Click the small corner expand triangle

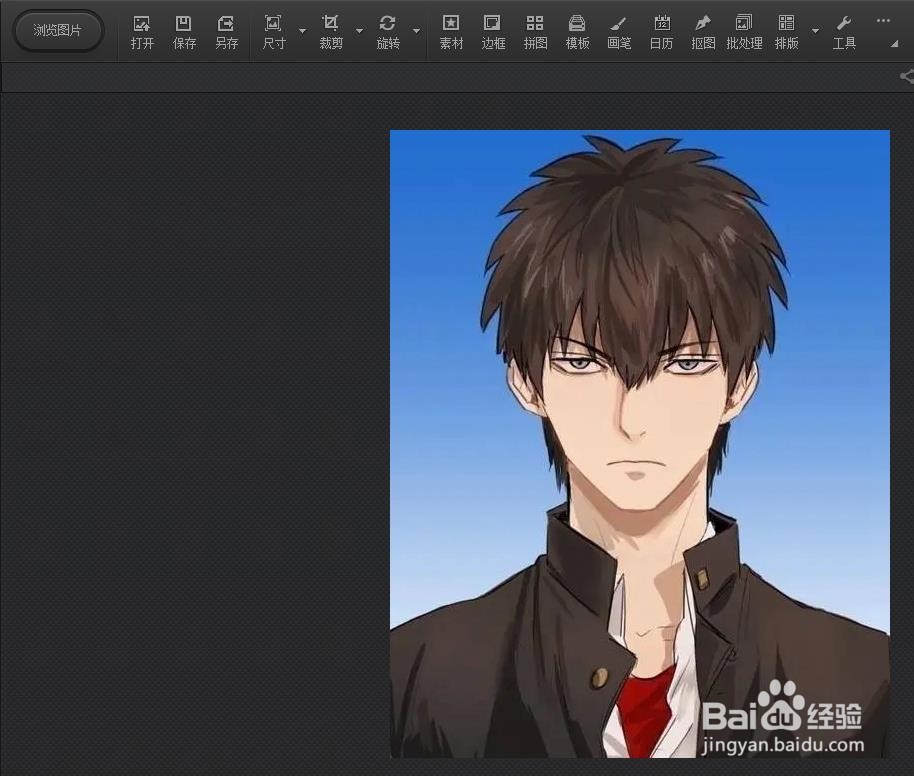(894, 44)
